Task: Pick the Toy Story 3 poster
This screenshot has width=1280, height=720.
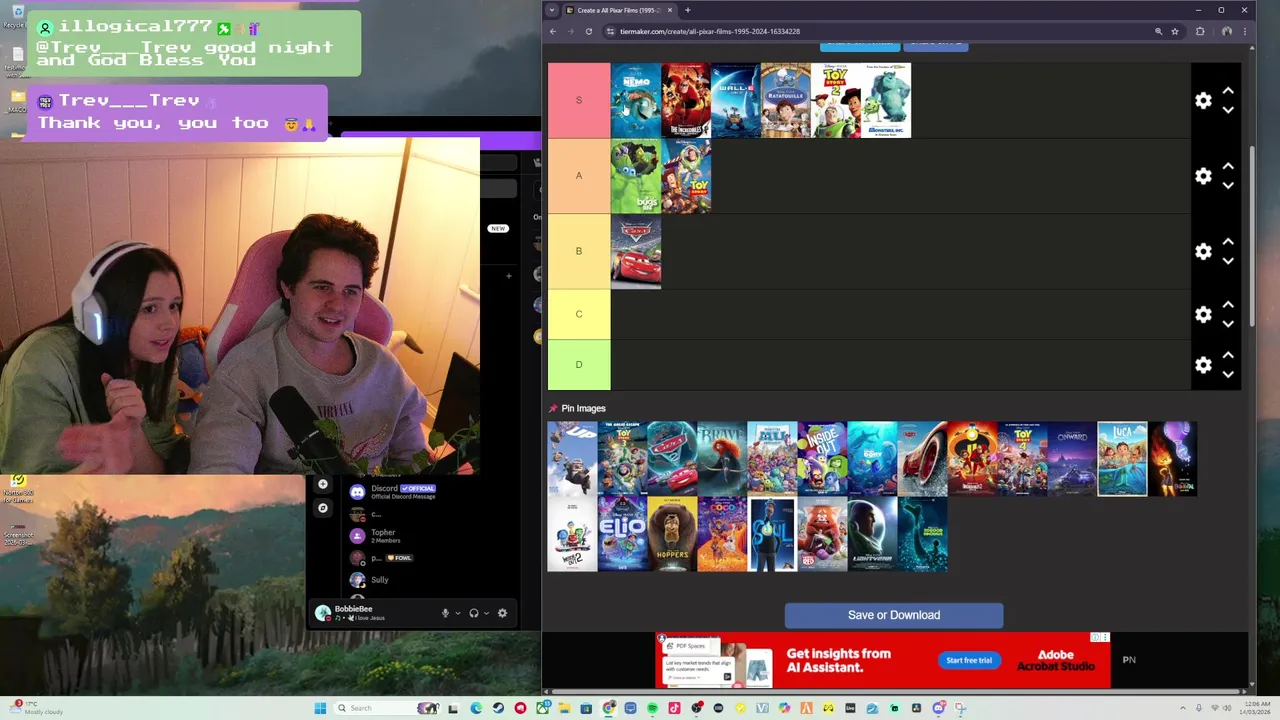Action: [622, 459]
